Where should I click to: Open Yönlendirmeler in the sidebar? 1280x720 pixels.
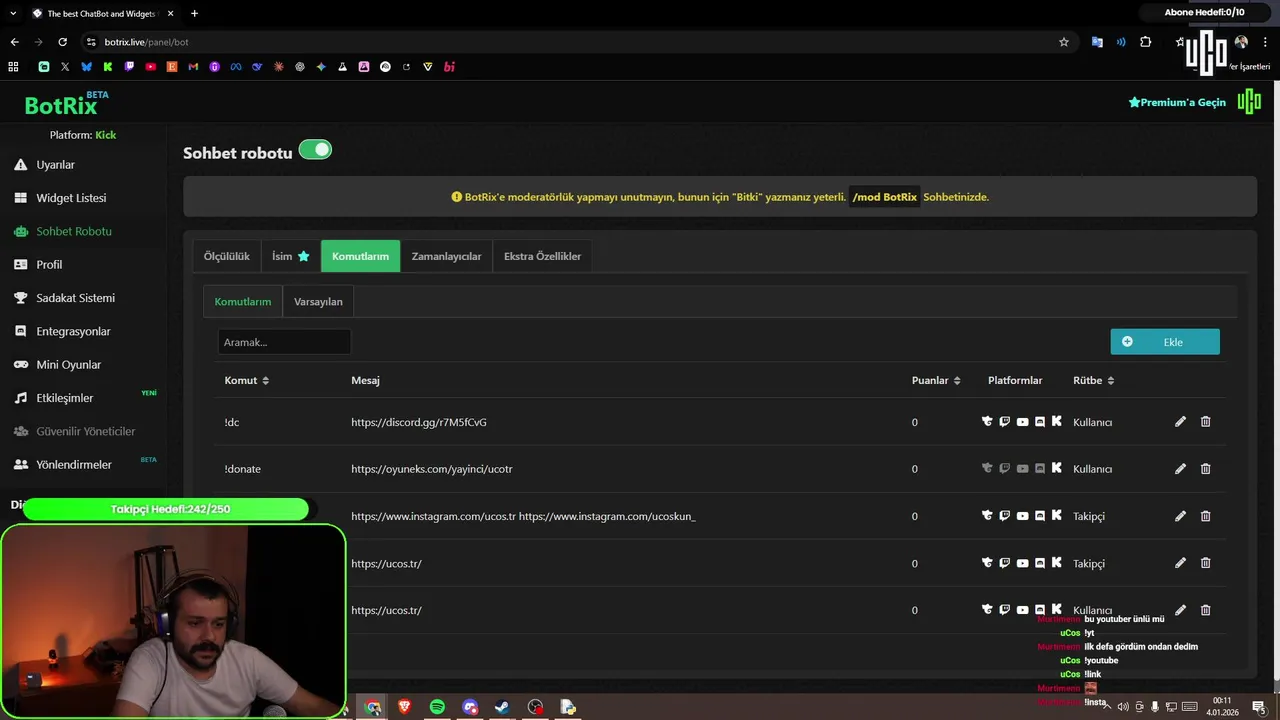pos(74,465)
